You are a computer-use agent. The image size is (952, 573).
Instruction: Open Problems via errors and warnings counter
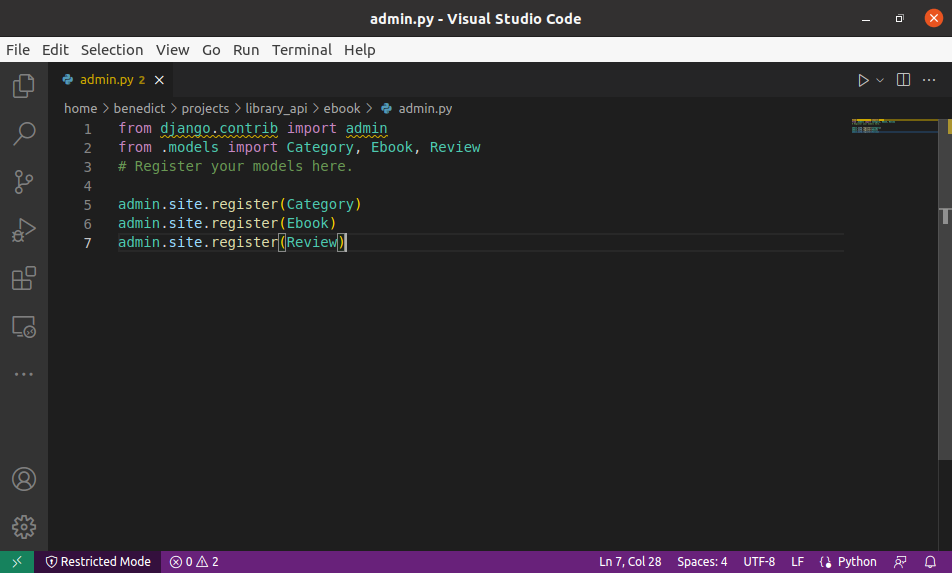[x=194, y=562]
